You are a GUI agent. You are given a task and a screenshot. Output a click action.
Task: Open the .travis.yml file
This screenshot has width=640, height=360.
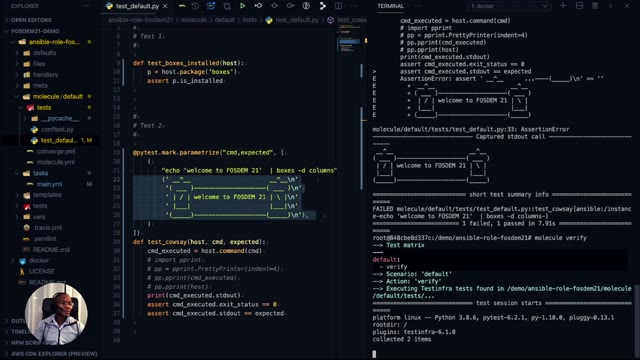pos(47,228)
